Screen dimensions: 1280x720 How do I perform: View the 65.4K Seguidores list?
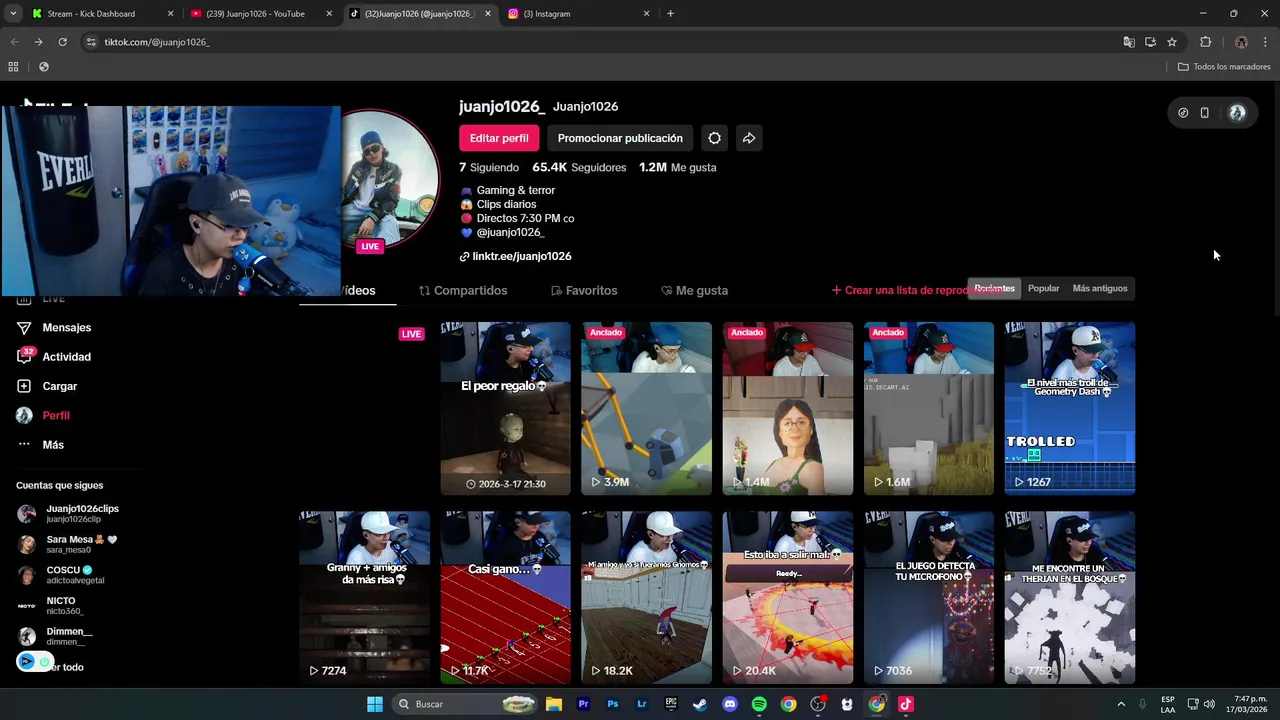pos(579,168)
